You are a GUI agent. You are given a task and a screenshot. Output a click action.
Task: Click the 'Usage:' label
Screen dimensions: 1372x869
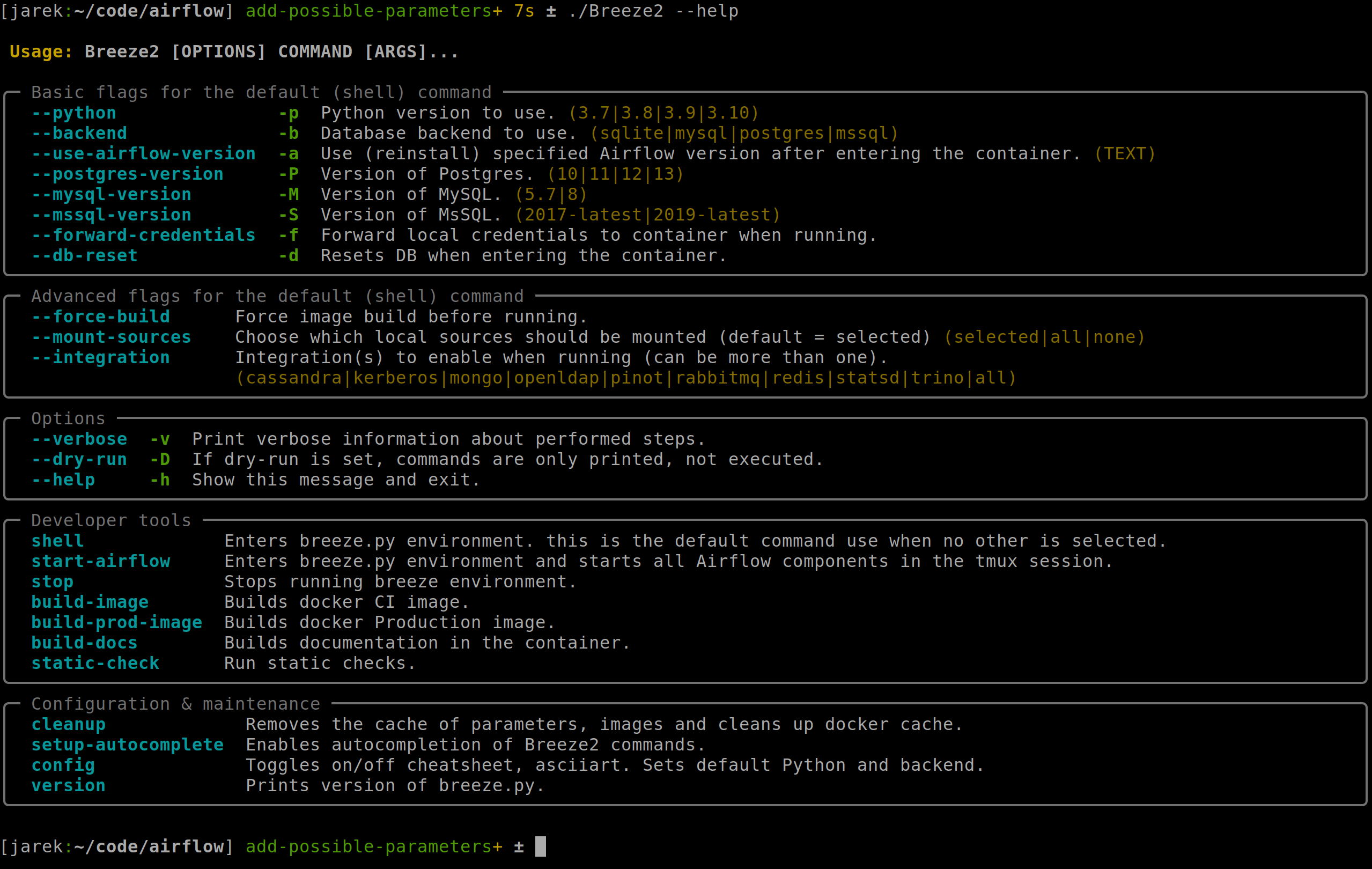tap(41, 52)
